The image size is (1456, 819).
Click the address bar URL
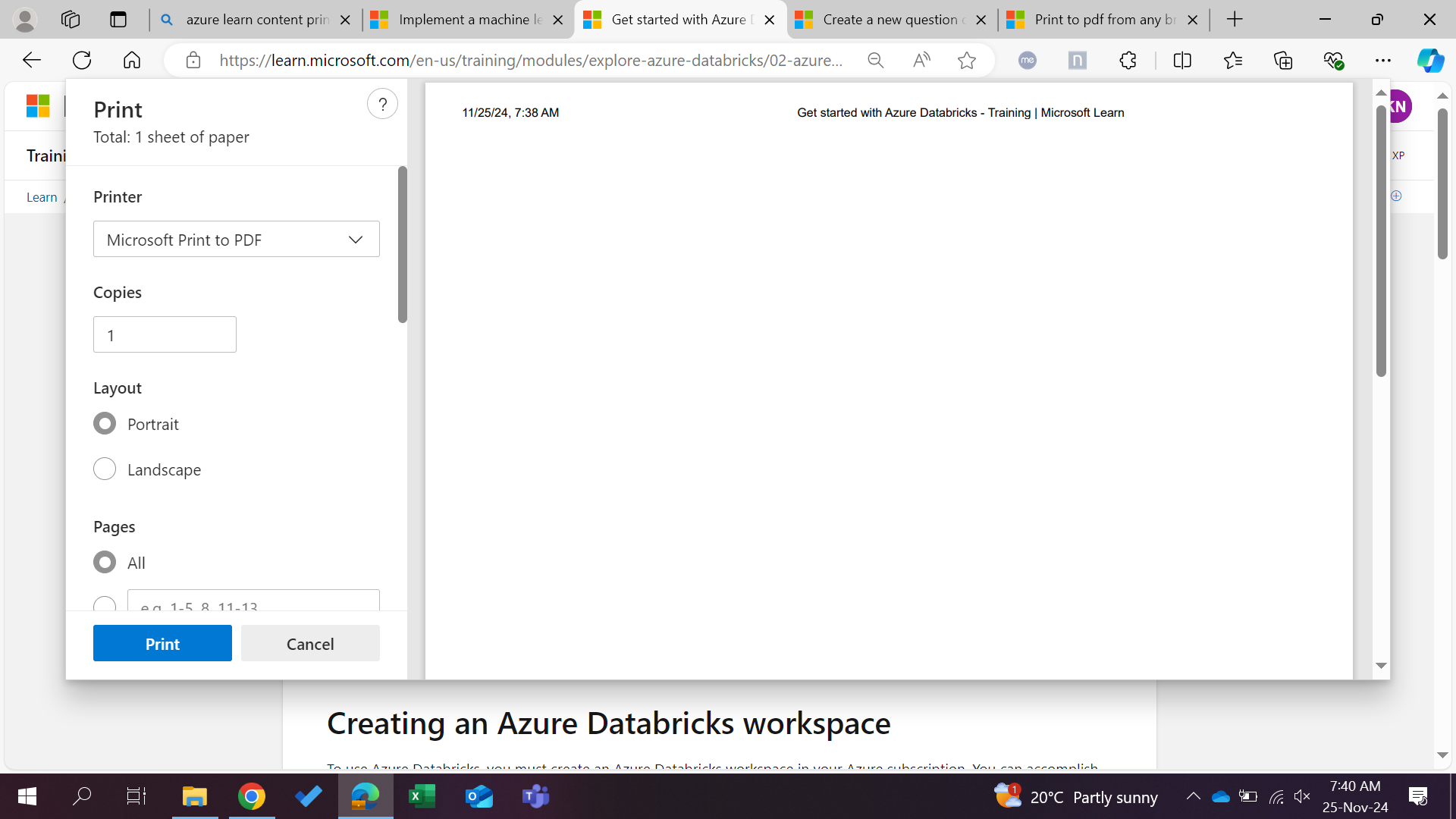click(531, 60)
